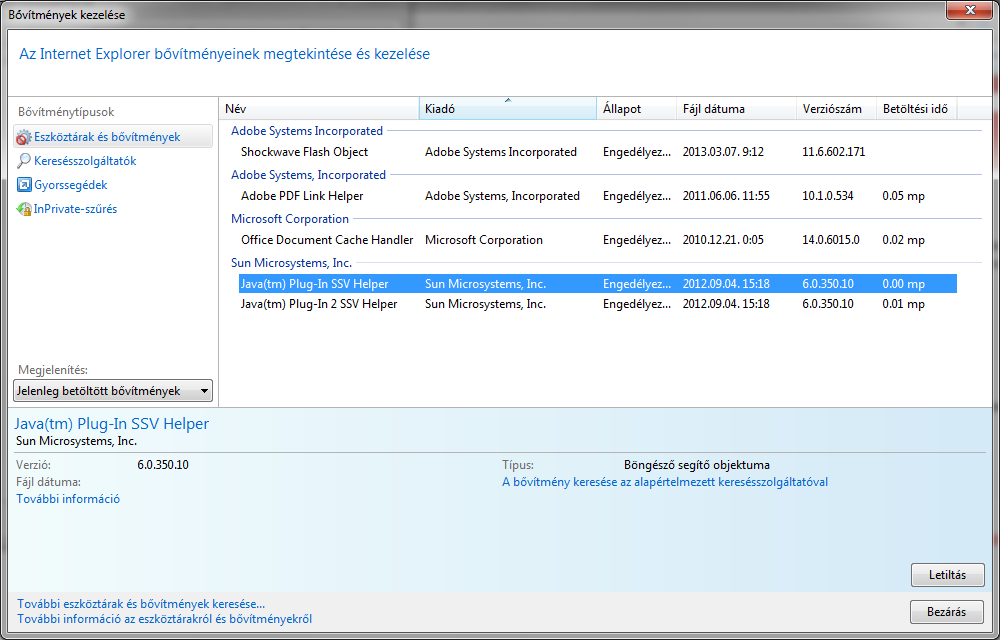The image size is (1000, 640).
Task: Select Office Document Cache Handler row
Action: pyautogui.click(x=598, y=240)
